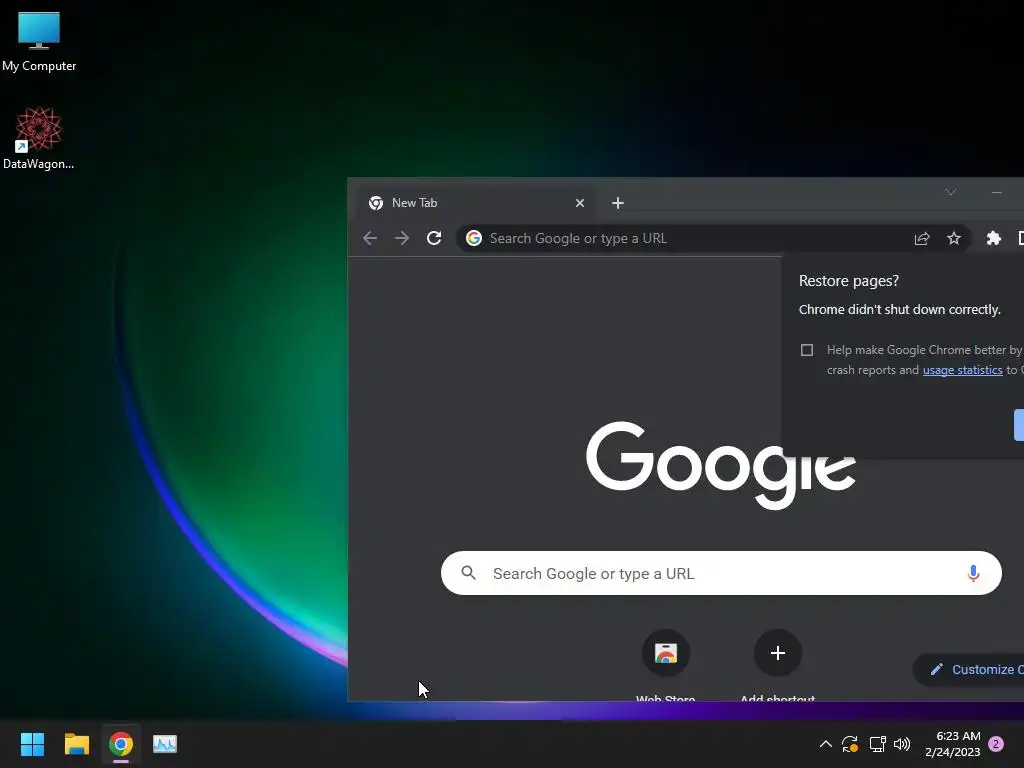Image resolution: width=1024 pixels, height=768 pixels.
Task: Launch File Explorer from taskbar
Action: pyautogui.click(x=76, y=744)
